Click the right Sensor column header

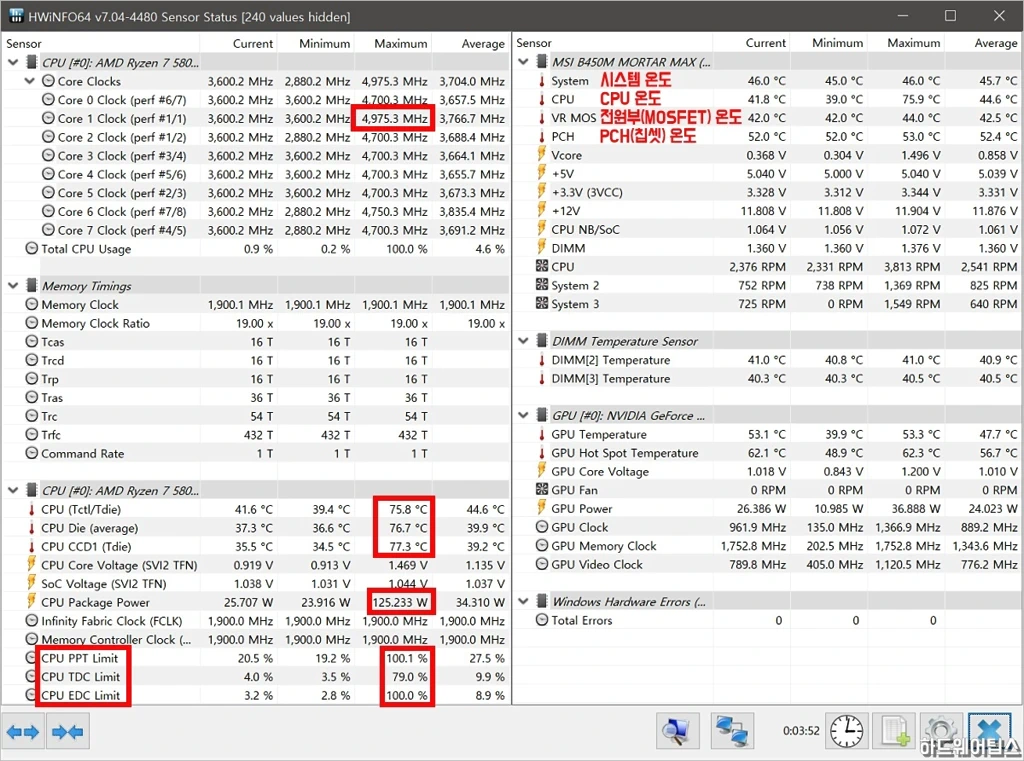(x=613, y=43)
